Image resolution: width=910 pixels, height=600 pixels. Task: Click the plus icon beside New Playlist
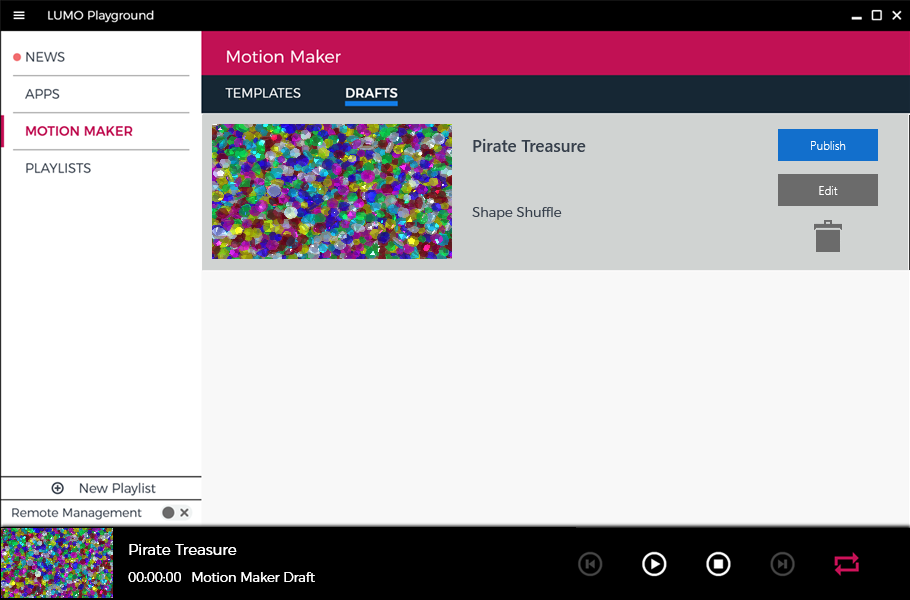click(57, 488)
